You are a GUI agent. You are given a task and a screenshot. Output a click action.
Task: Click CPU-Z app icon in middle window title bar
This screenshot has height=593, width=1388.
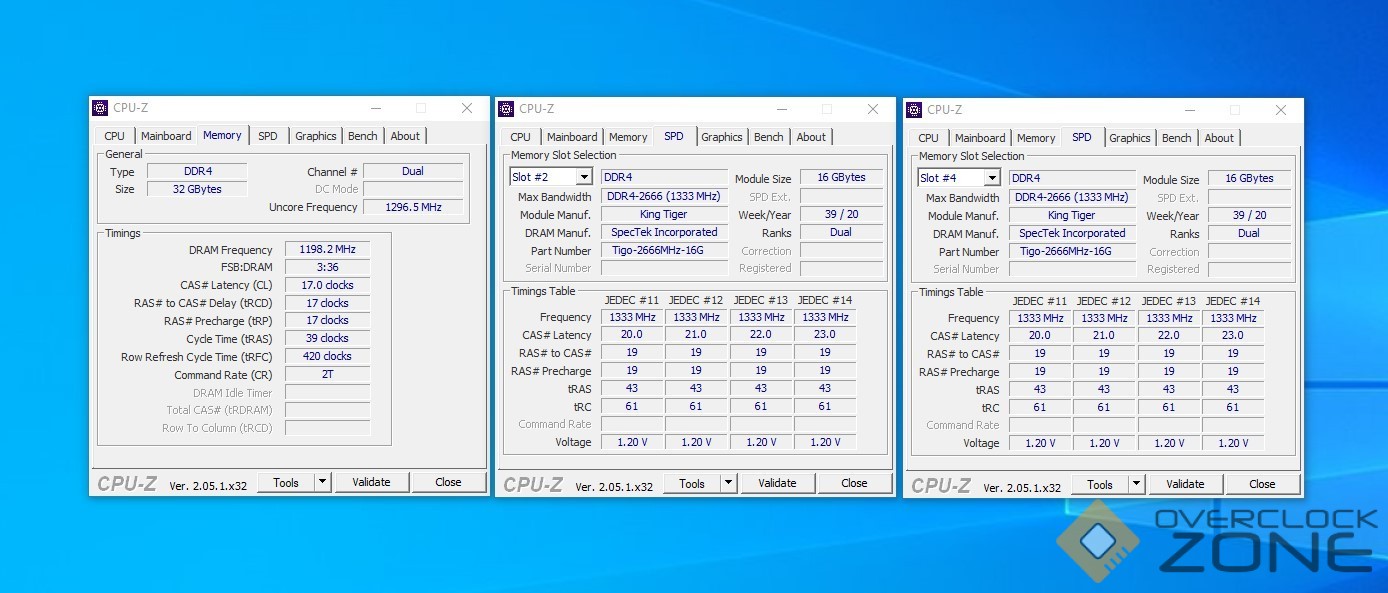tap(506, 109)
